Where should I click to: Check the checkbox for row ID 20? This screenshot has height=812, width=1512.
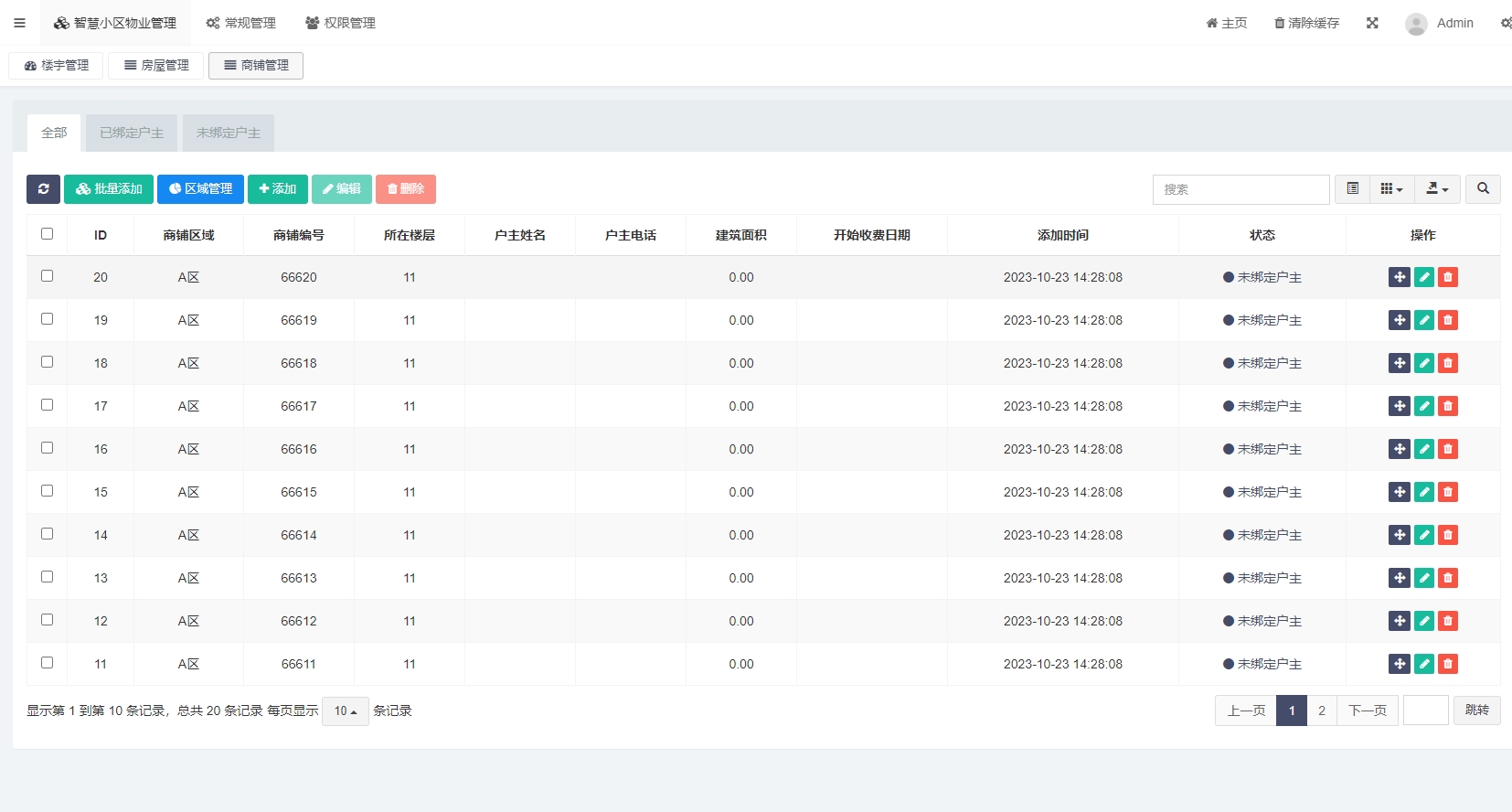[48, 276]
